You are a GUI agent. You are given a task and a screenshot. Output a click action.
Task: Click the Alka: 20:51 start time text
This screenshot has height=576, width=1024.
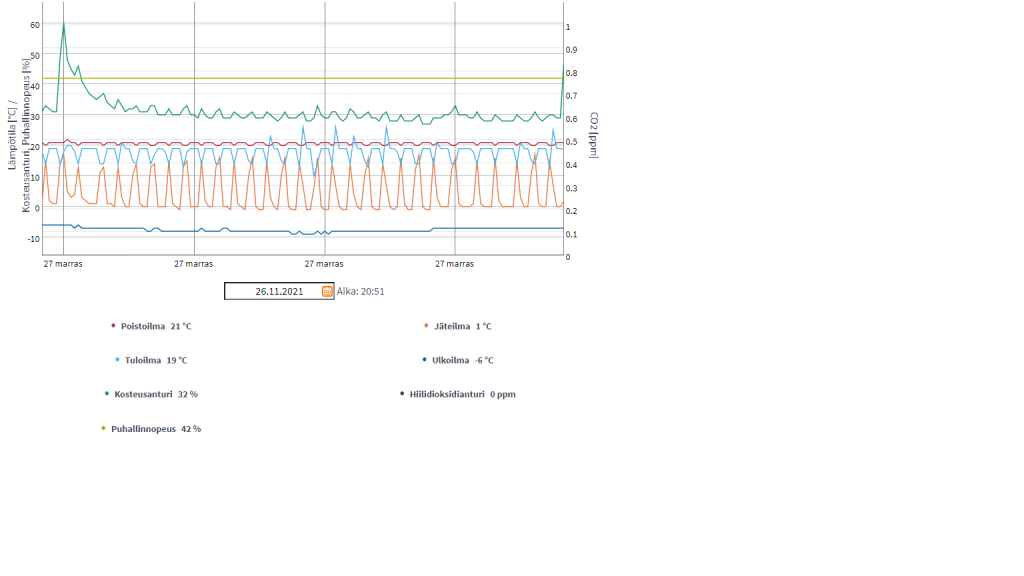(361, 292)
